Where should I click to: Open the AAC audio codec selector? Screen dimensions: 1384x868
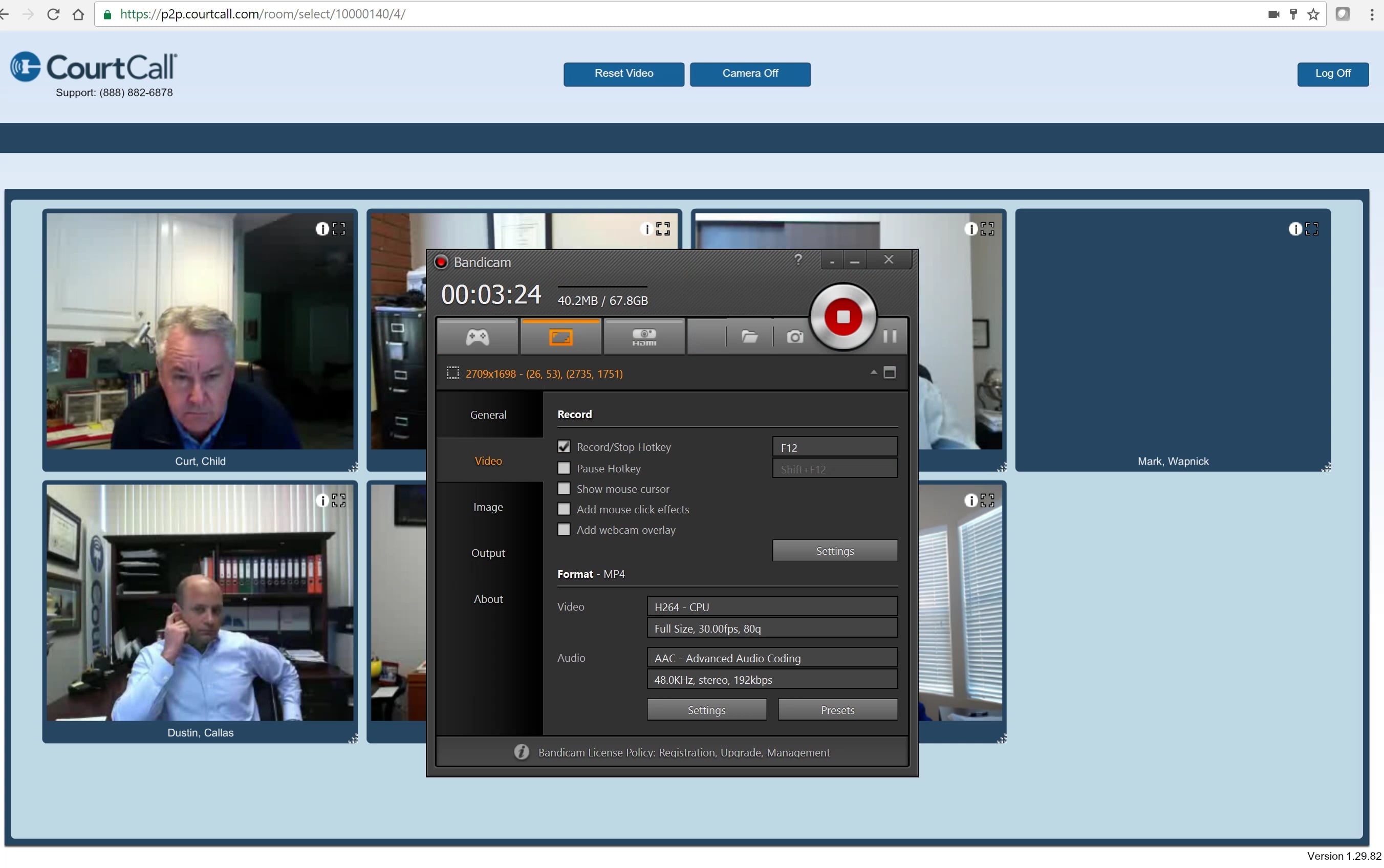(x=771, y=657)
